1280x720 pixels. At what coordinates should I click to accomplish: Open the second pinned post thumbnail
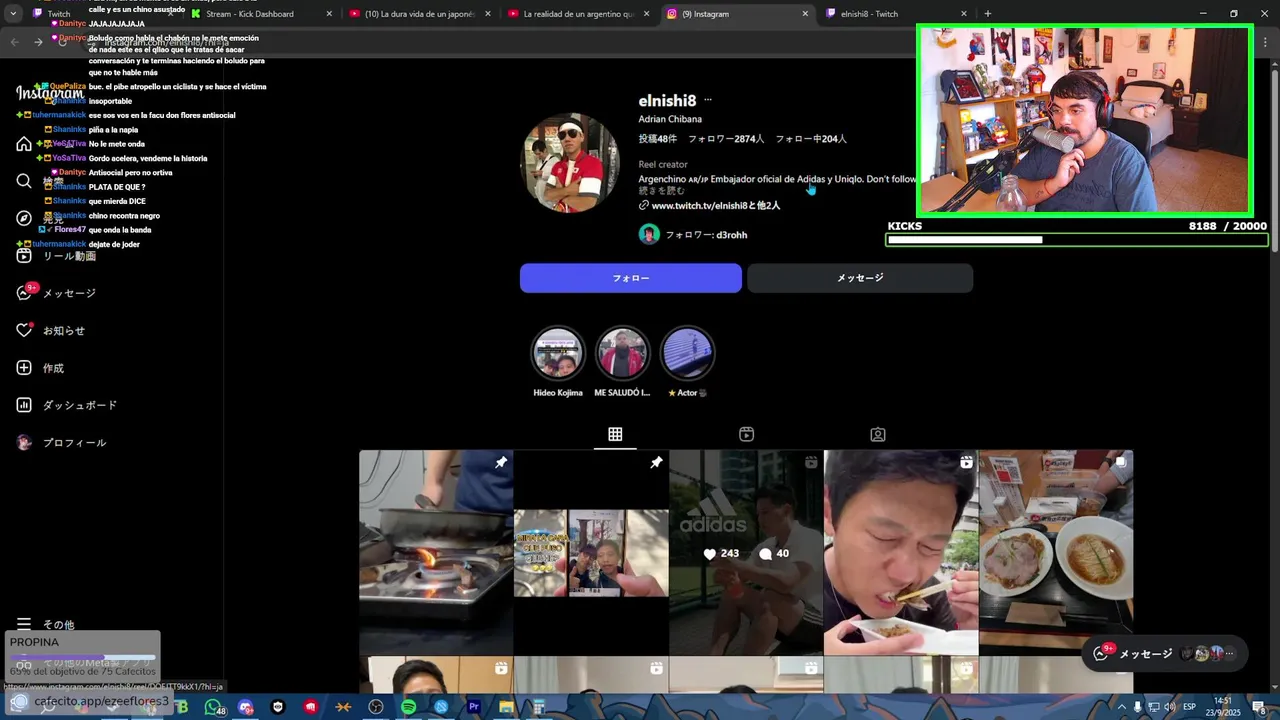point(591,552)
